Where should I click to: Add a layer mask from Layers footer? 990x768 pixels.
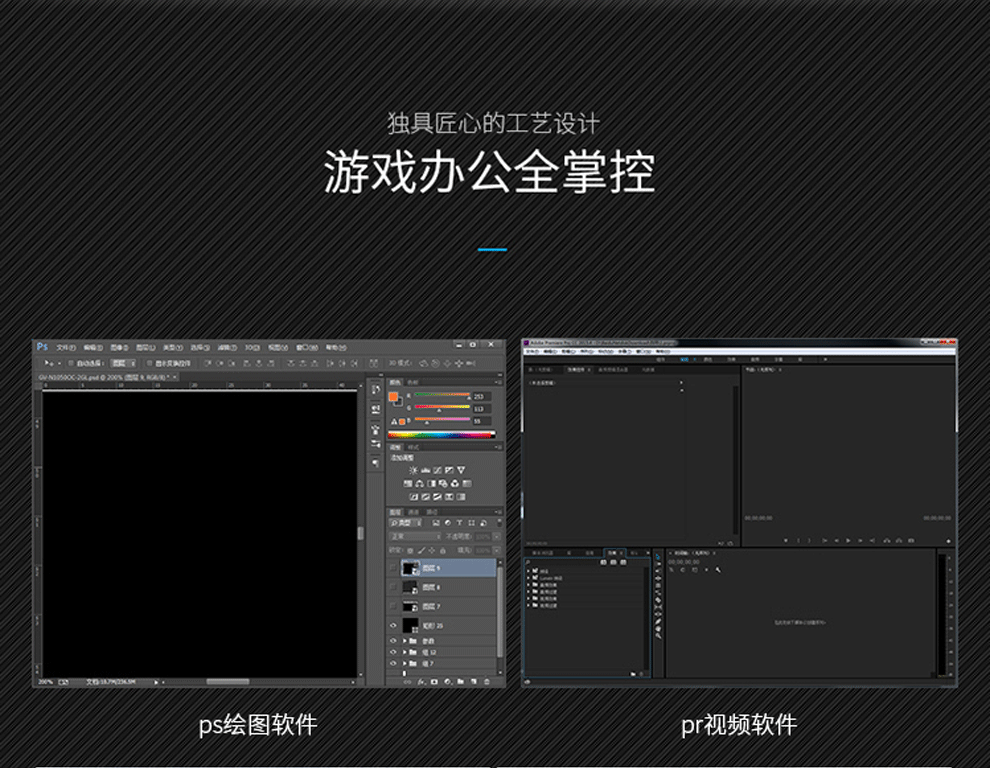pos(434,682)
